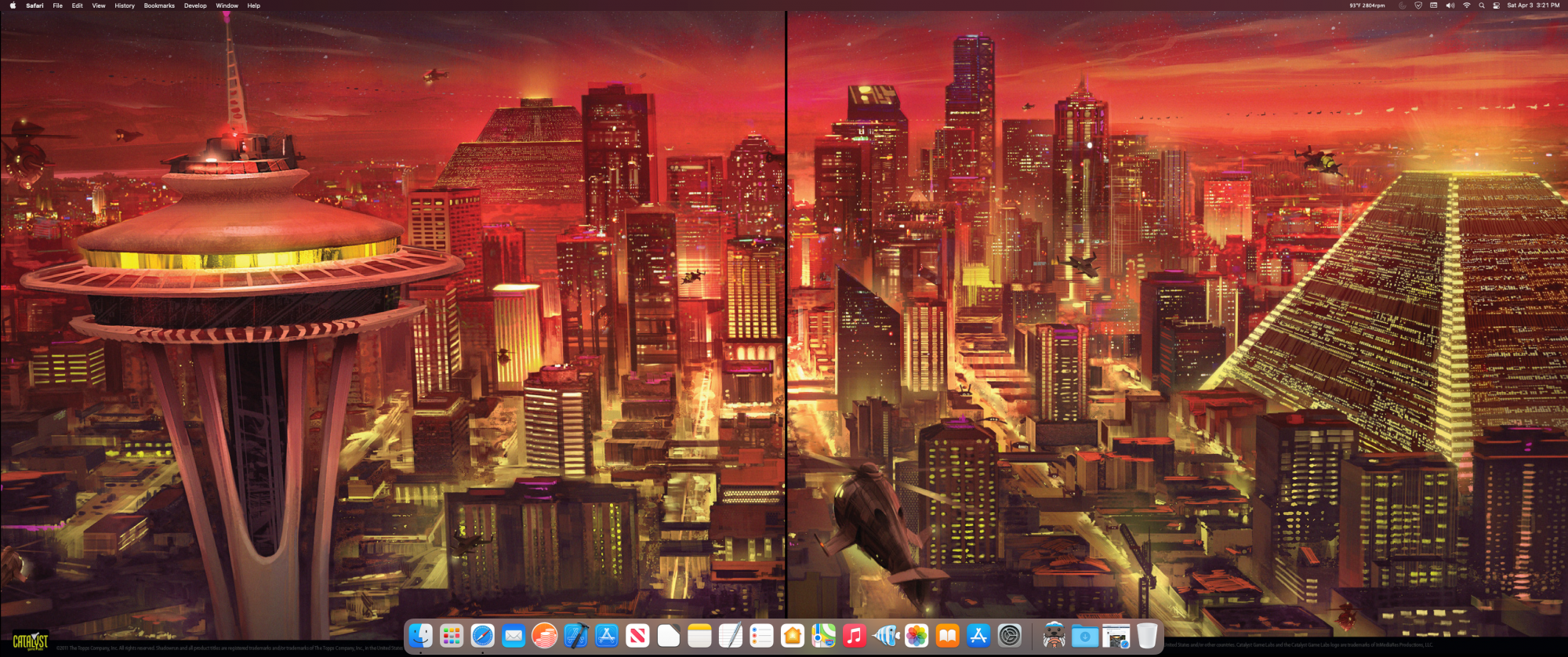Open the blank white document app icon

coord(669,636)
